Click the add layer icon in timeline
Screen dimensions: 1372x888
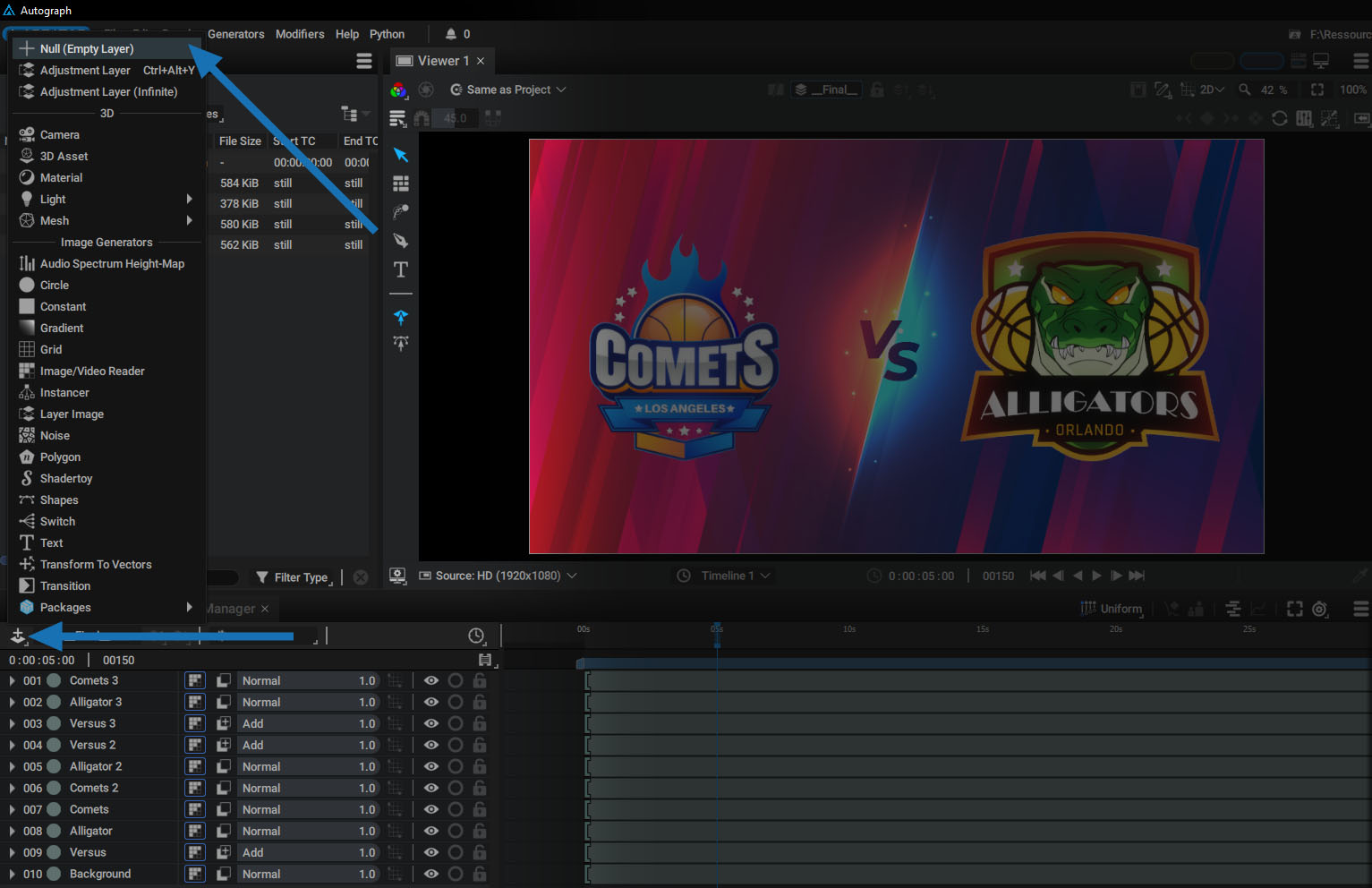click(x=18, y=636)
